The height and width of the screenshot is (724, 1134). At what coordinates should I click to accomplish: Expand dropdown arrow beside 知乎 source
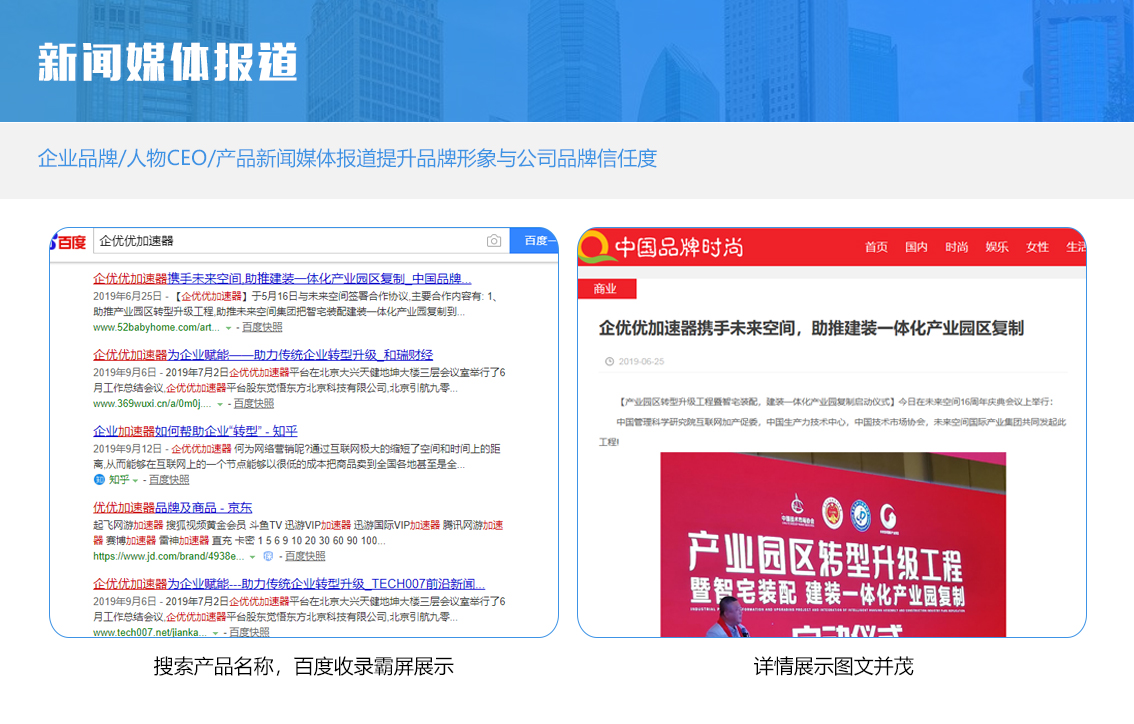pos(135,480)
